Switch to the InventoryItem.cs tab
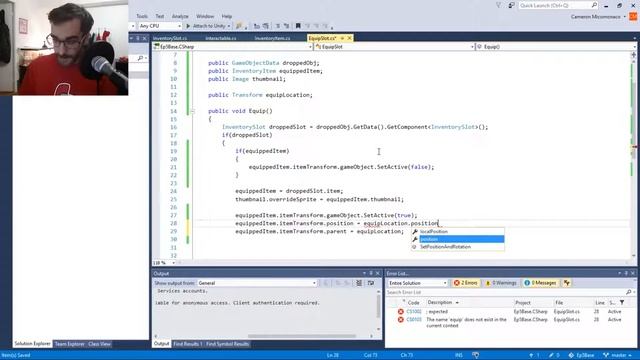640x360 pixels. coord(272,38)
